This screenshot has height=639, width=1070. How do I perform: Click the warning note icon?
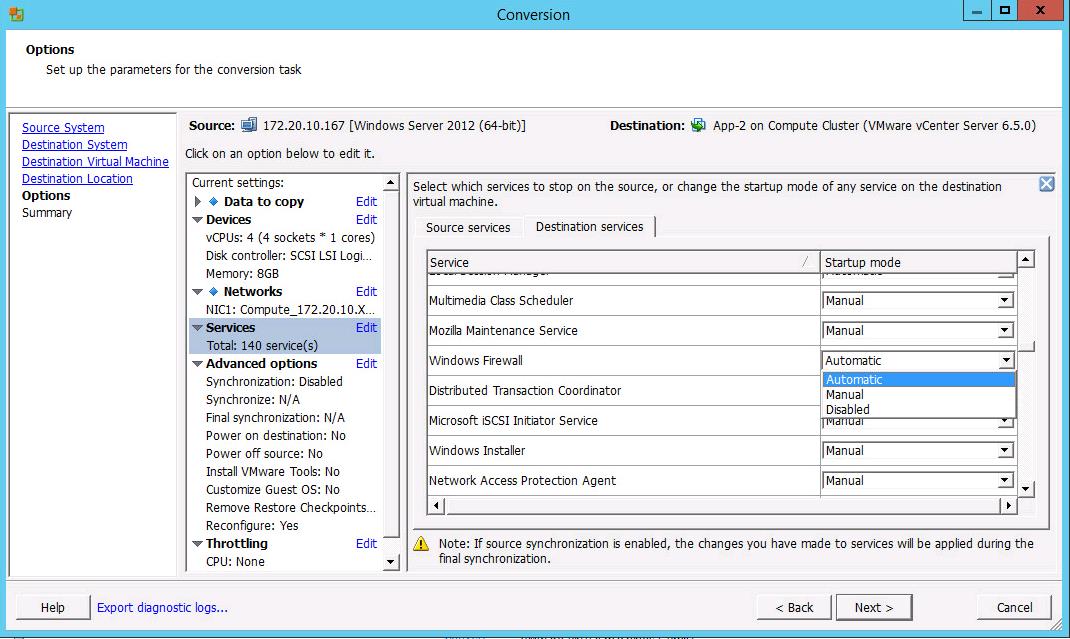coord(421,543)
